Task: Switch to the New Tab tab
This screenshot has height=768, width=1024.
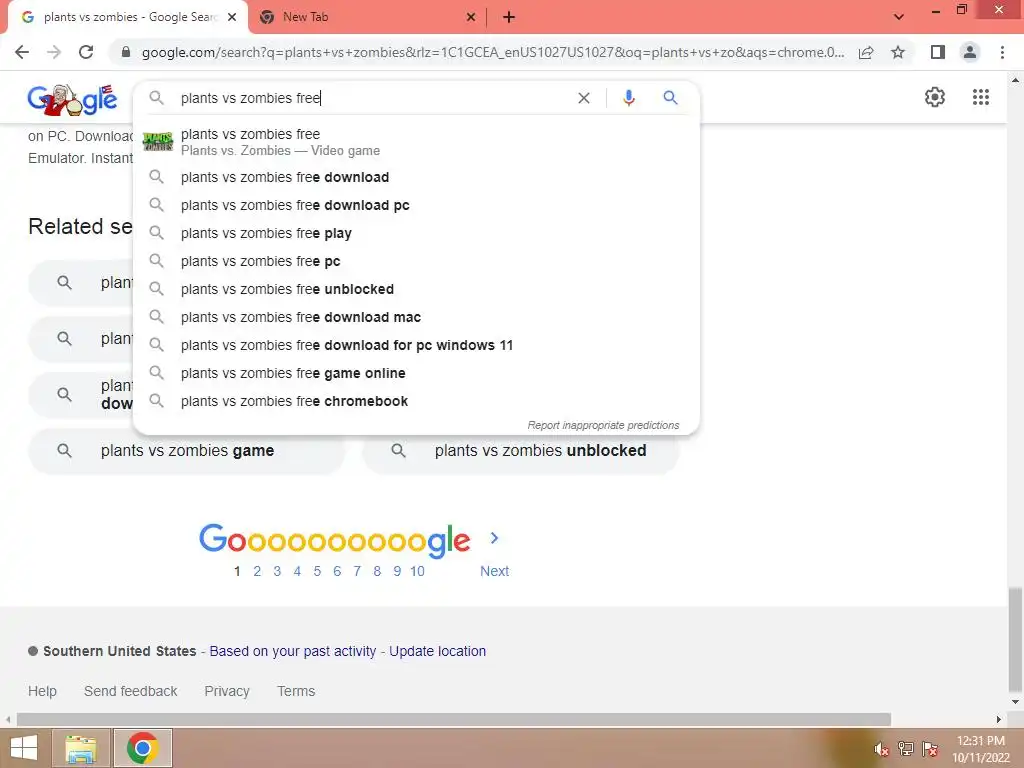Action: [367, 18]
